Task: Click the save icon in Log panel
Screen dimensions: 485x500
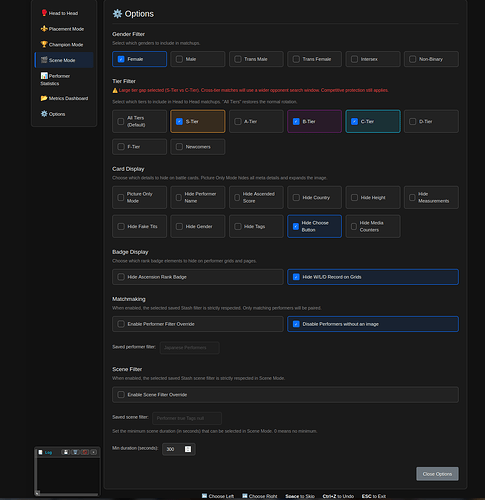Action: (x=66, y=452)
